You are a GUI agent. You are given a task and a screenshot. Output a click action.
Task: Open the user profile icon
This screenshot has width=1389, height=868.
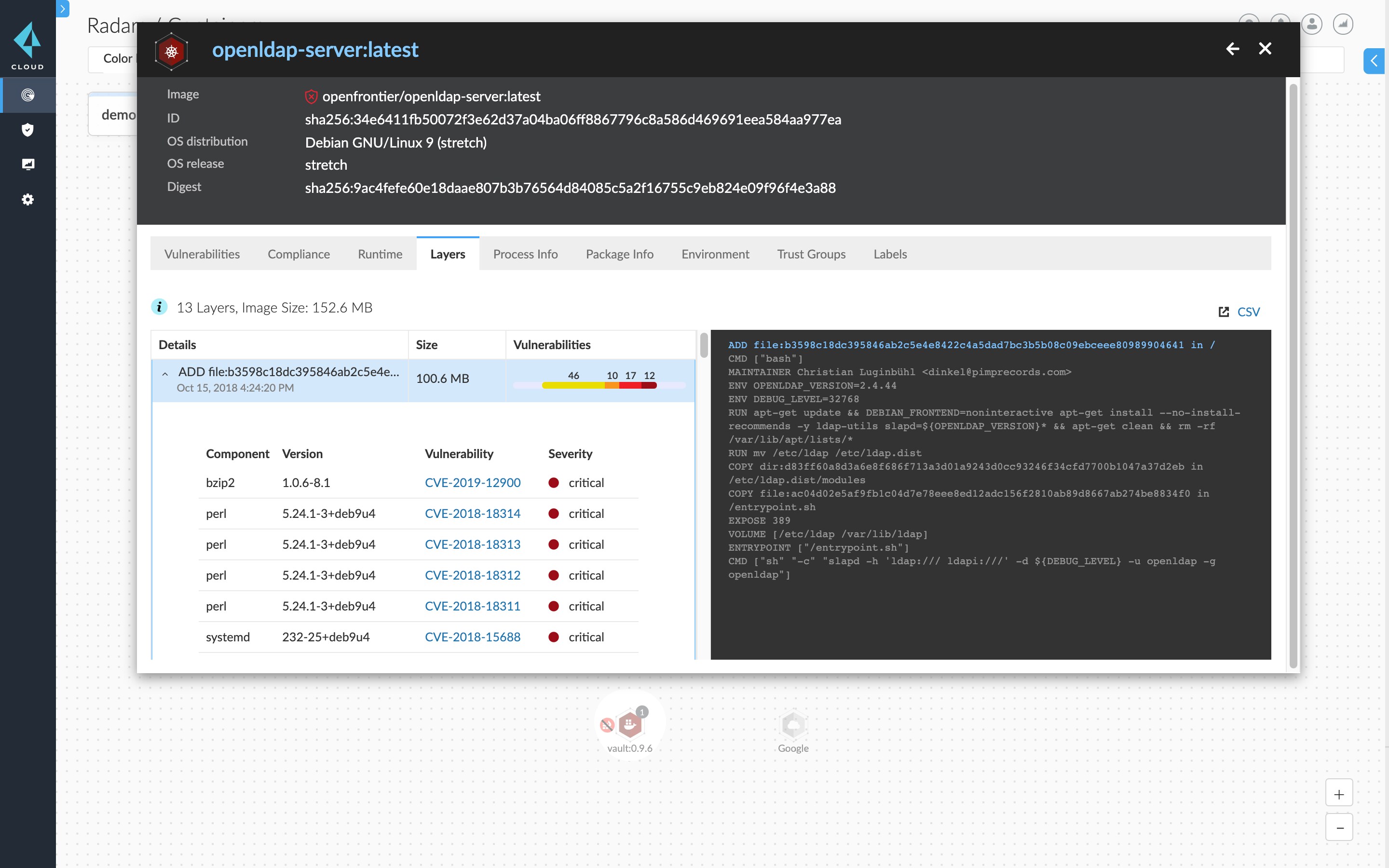(x=1312, y=24)
